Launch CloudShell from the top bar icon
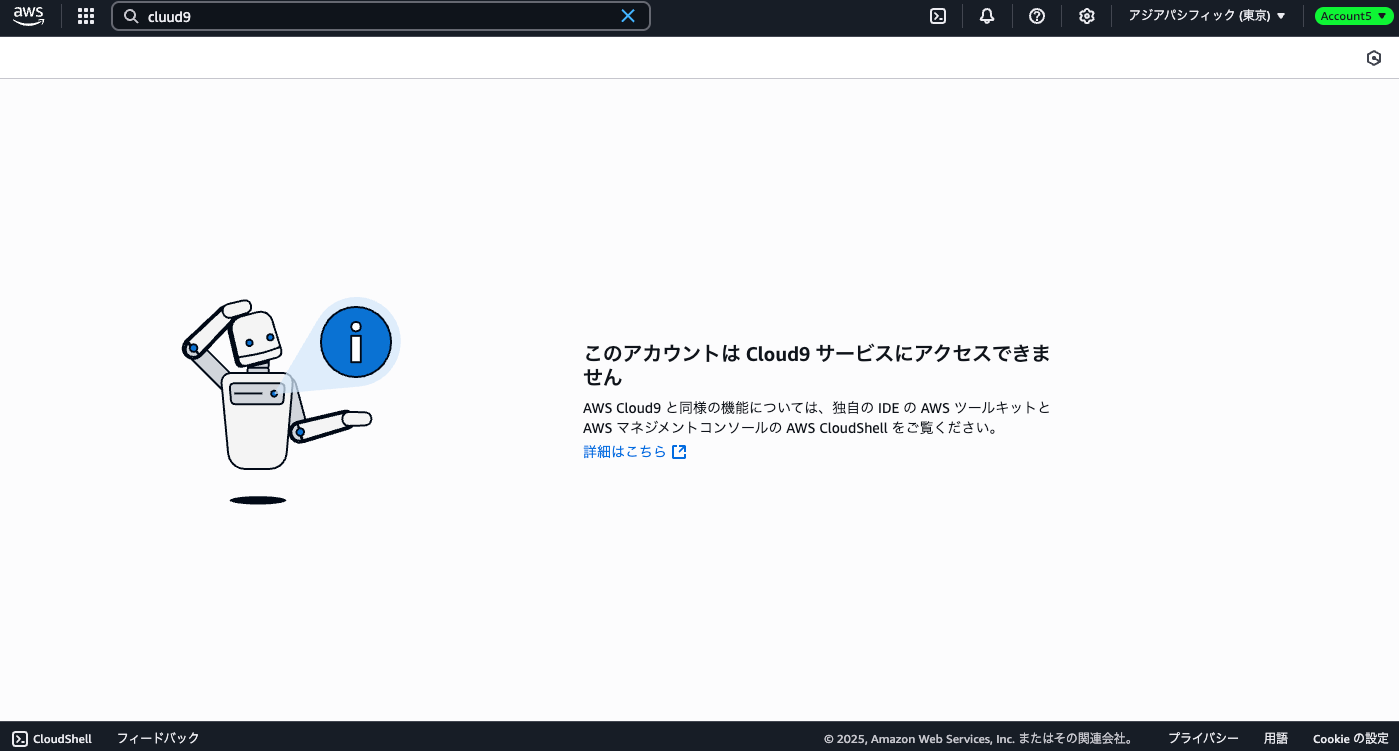 pyautogui.click(x=938, y=16)
